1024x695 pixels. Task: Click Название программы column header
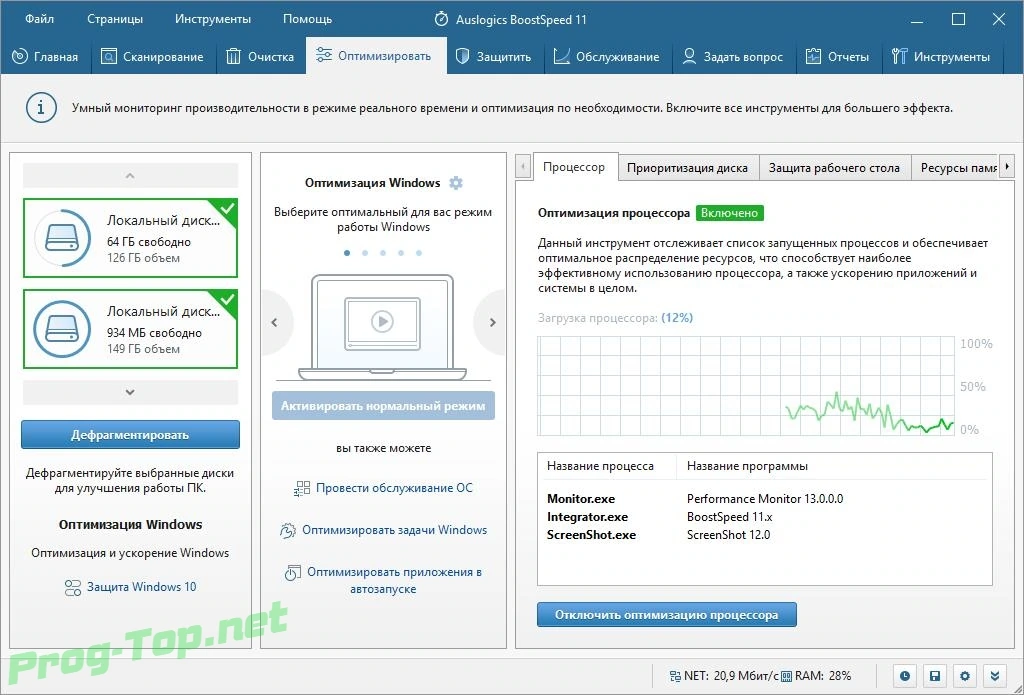[x=747, y=466]
